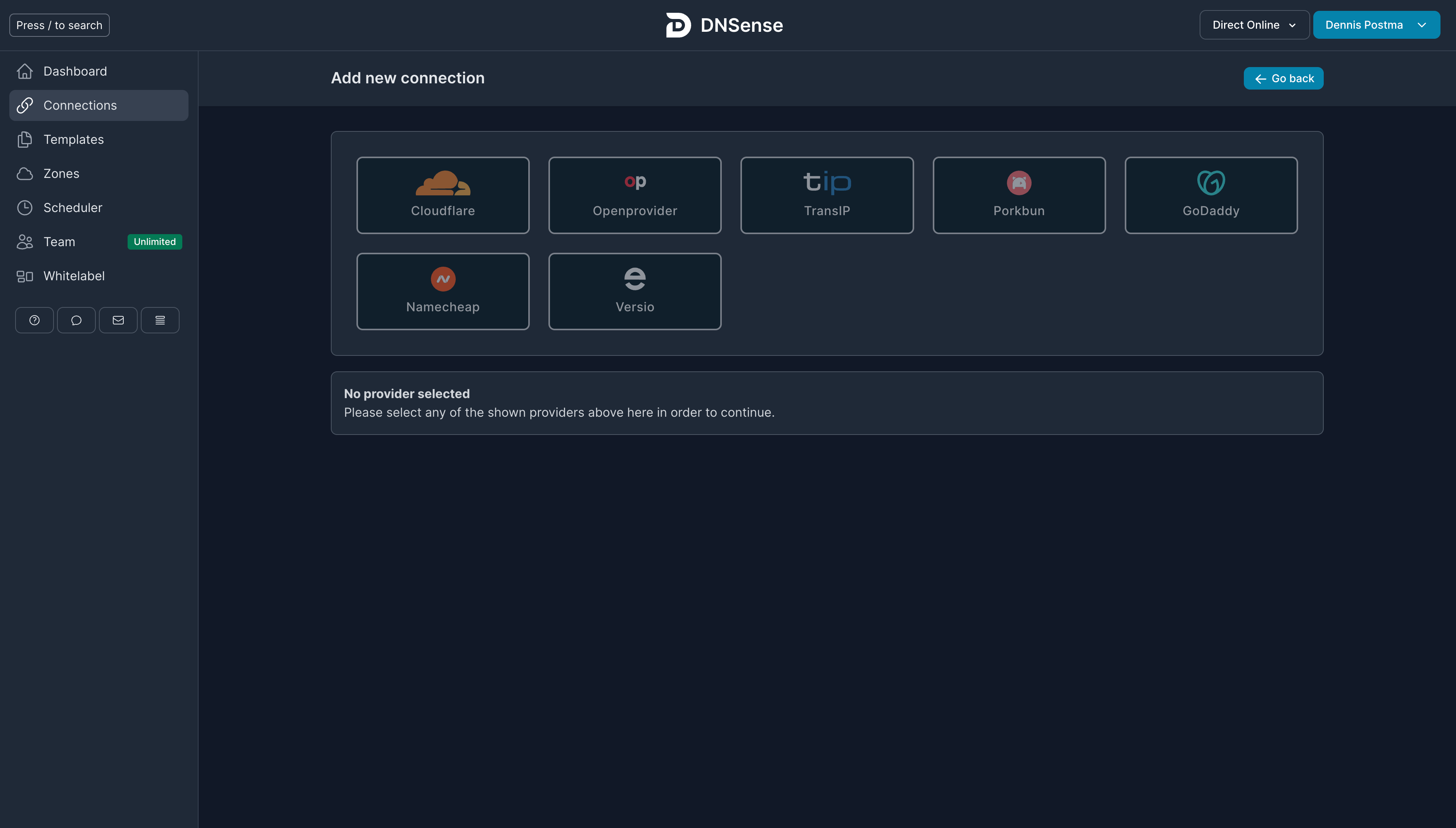Click the TransIP tip logo
1456x828 pixels.
click(x=827, y=182)
